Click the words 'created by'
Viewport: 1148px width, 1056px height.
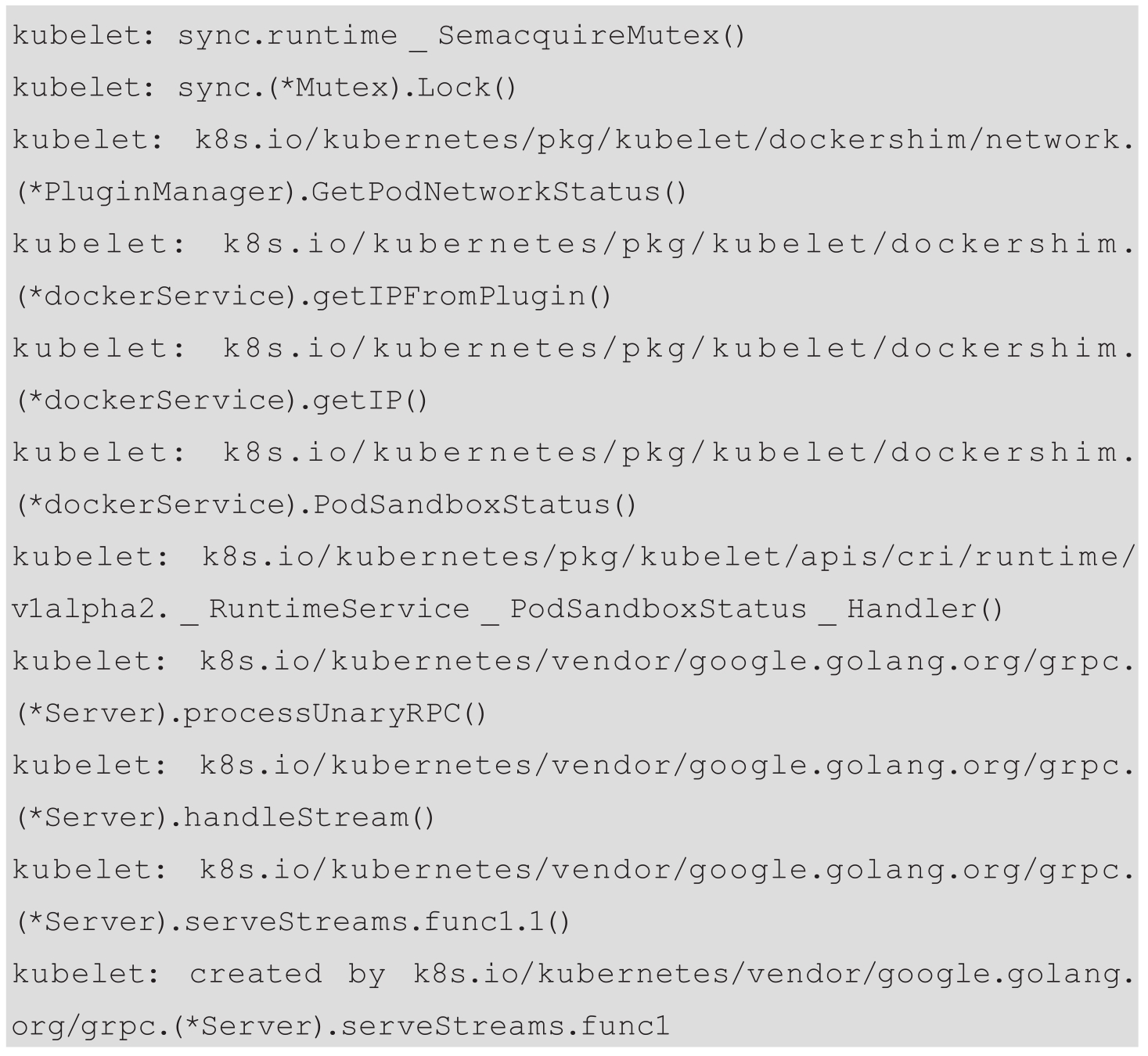point(287,975)
